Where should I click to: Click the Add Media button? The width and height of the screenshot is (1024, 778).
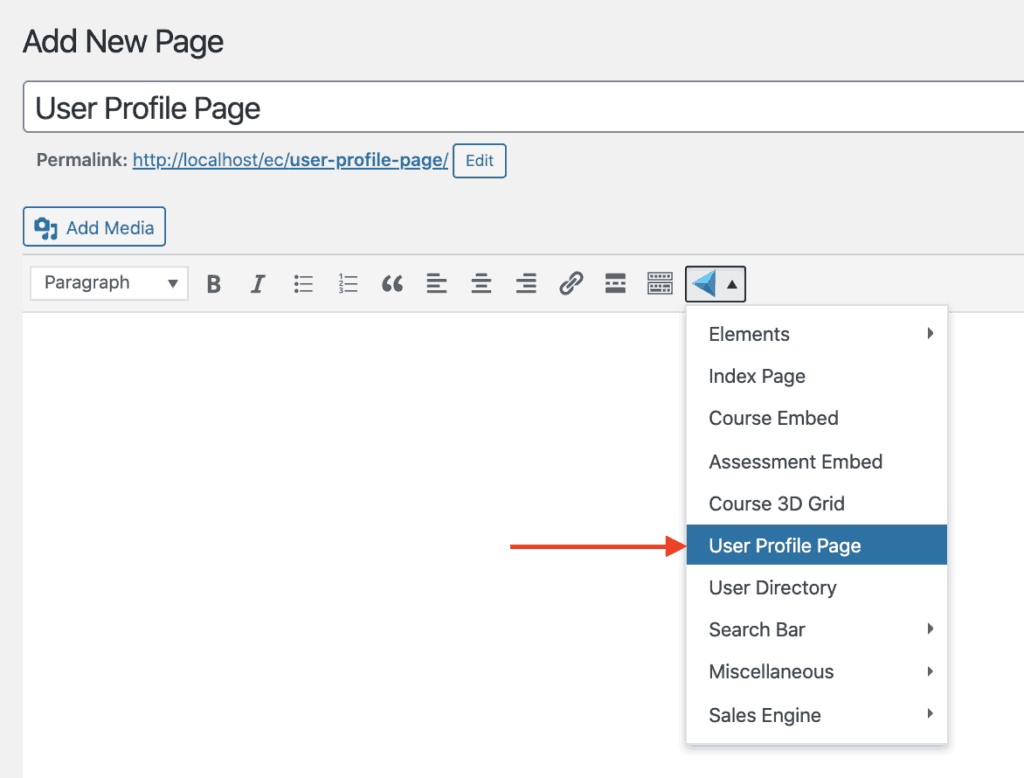click(94, 228)
